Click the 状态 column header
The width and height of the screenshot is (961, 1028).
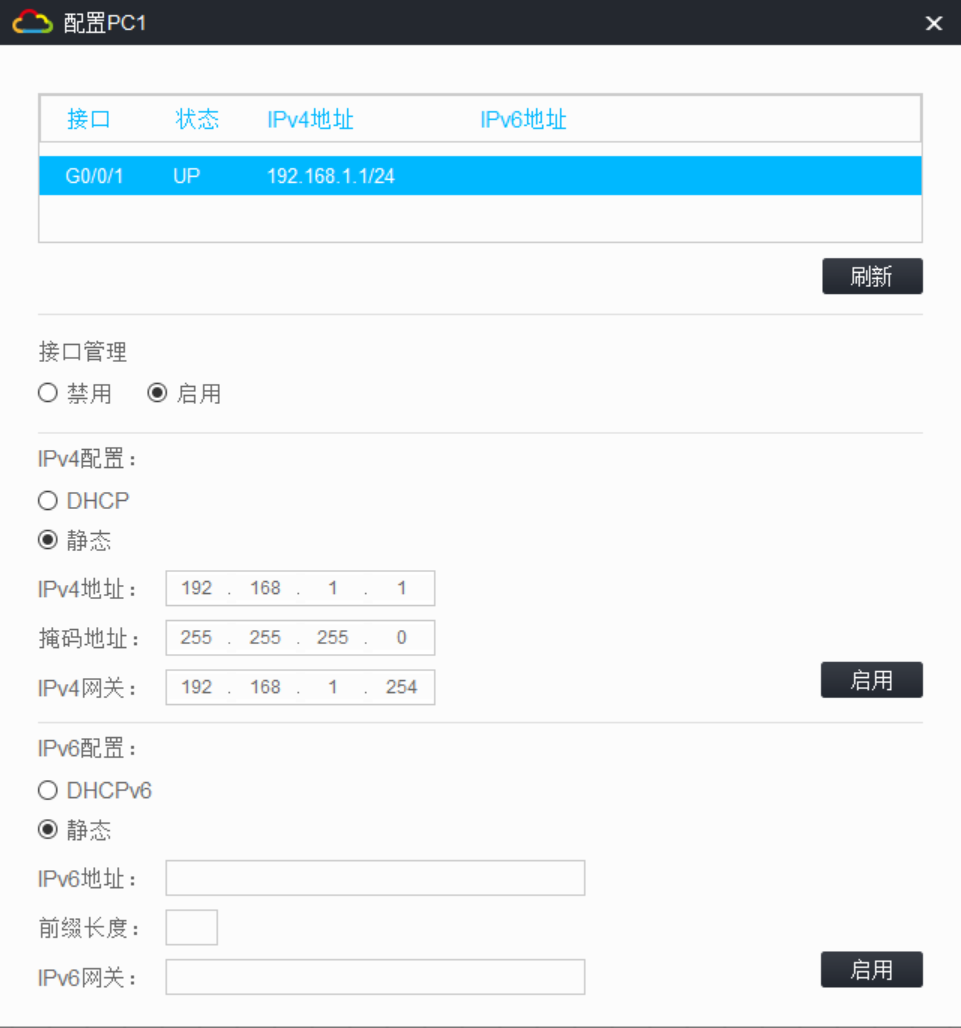coord(197,119)
